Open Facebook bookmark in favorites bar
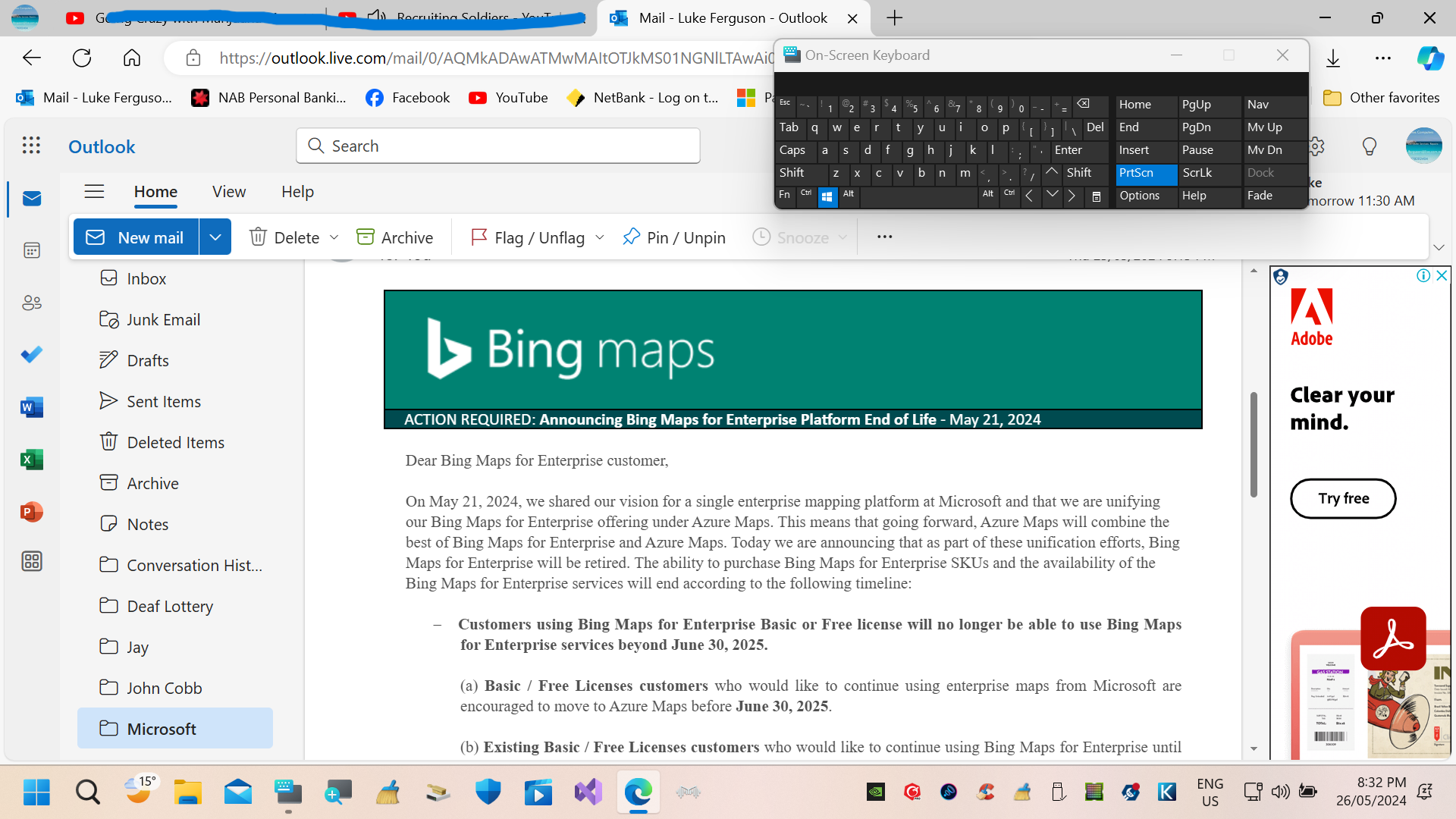Screen dimensions: 1456x819 tap(408, 98)
